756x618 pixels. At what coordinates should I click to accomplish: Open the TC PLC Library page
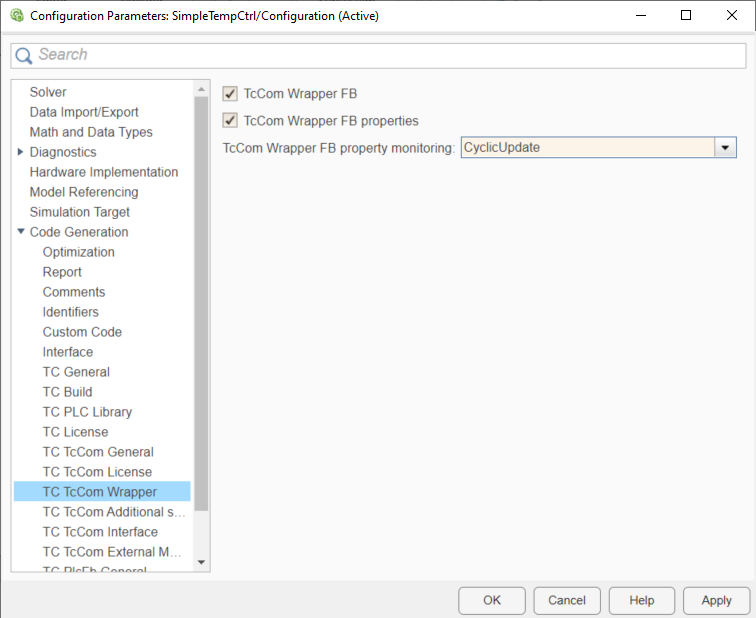(x=87, y=412)
